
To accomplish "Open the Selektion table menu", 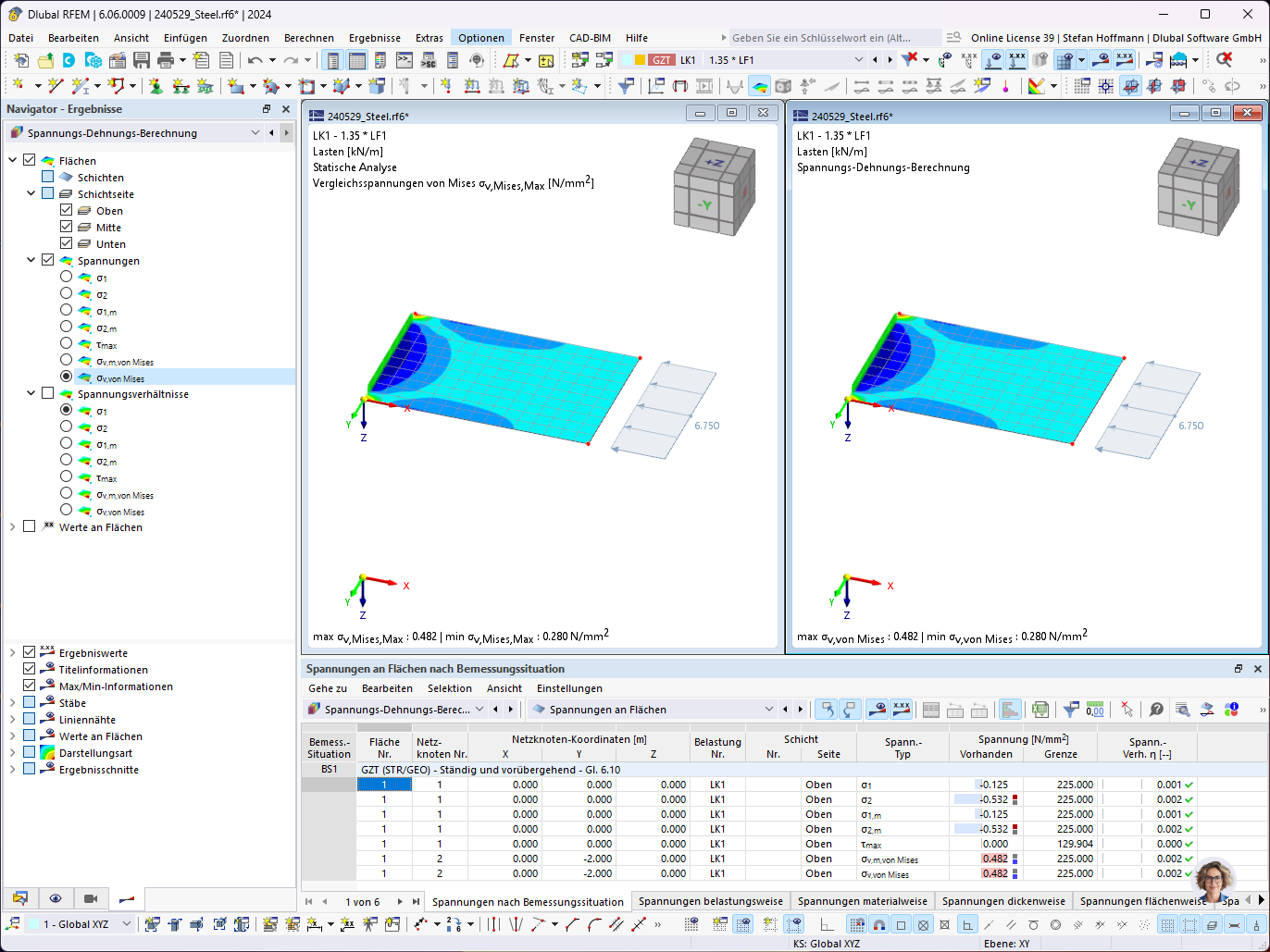I will coord(450,688).
